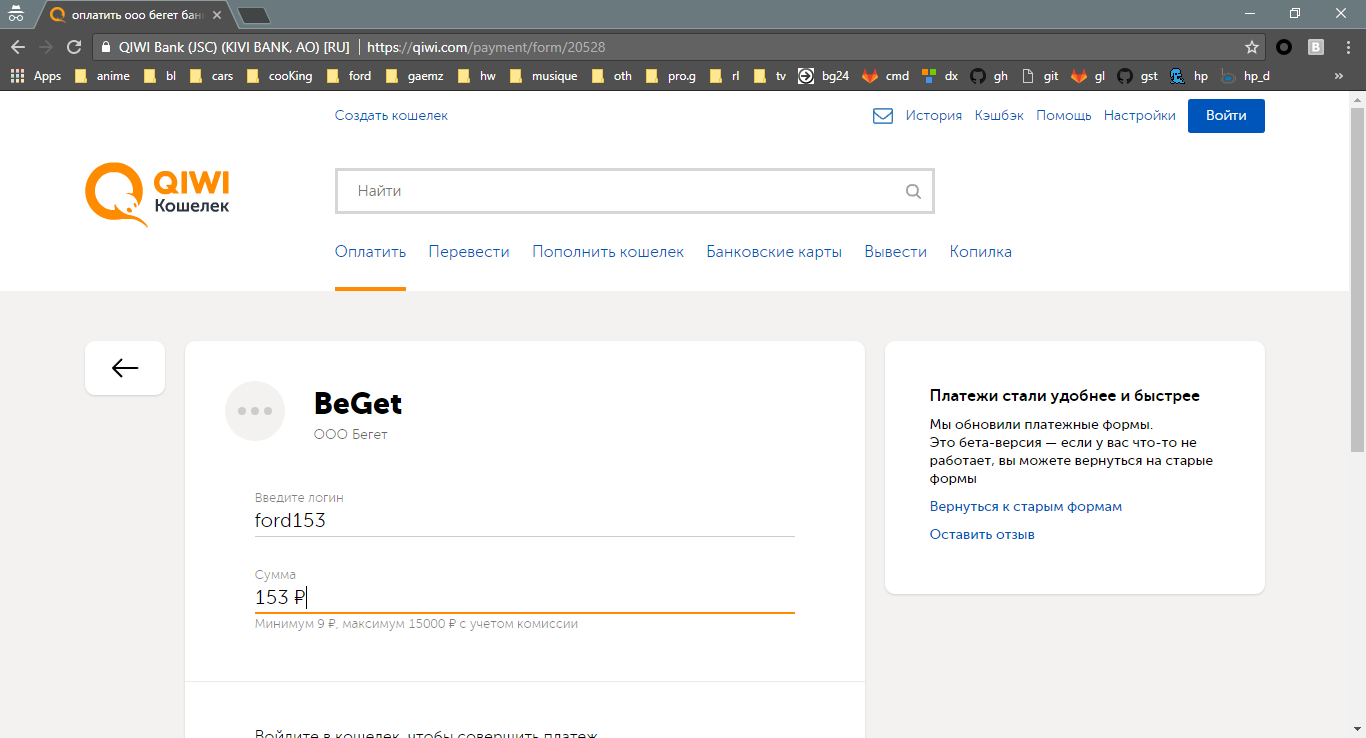Open the hp_d bookmark
This screenshot has height=738, width=1366.
1245,76
